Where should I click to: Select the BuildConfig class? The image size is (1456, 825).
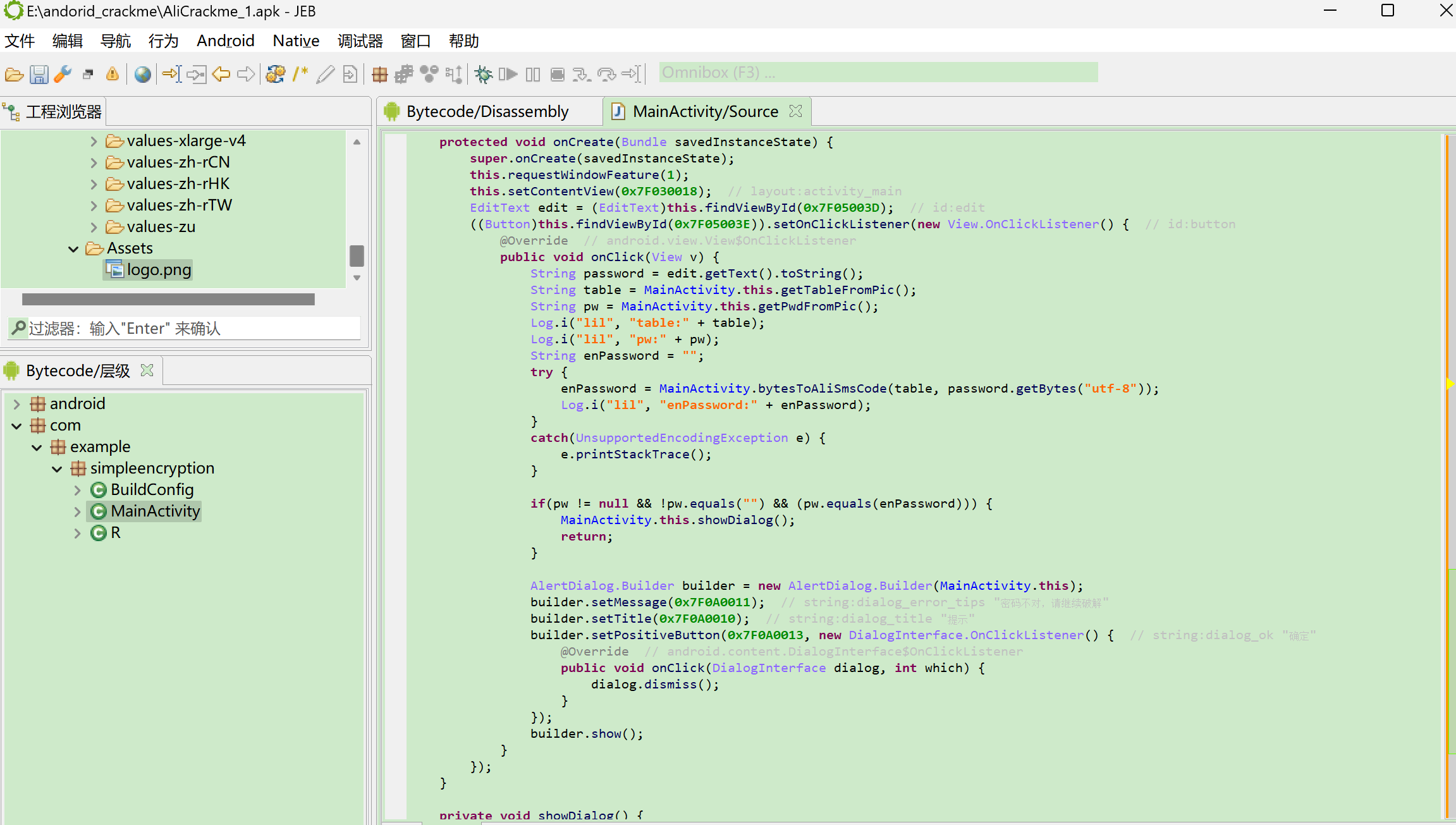[142, 490]
